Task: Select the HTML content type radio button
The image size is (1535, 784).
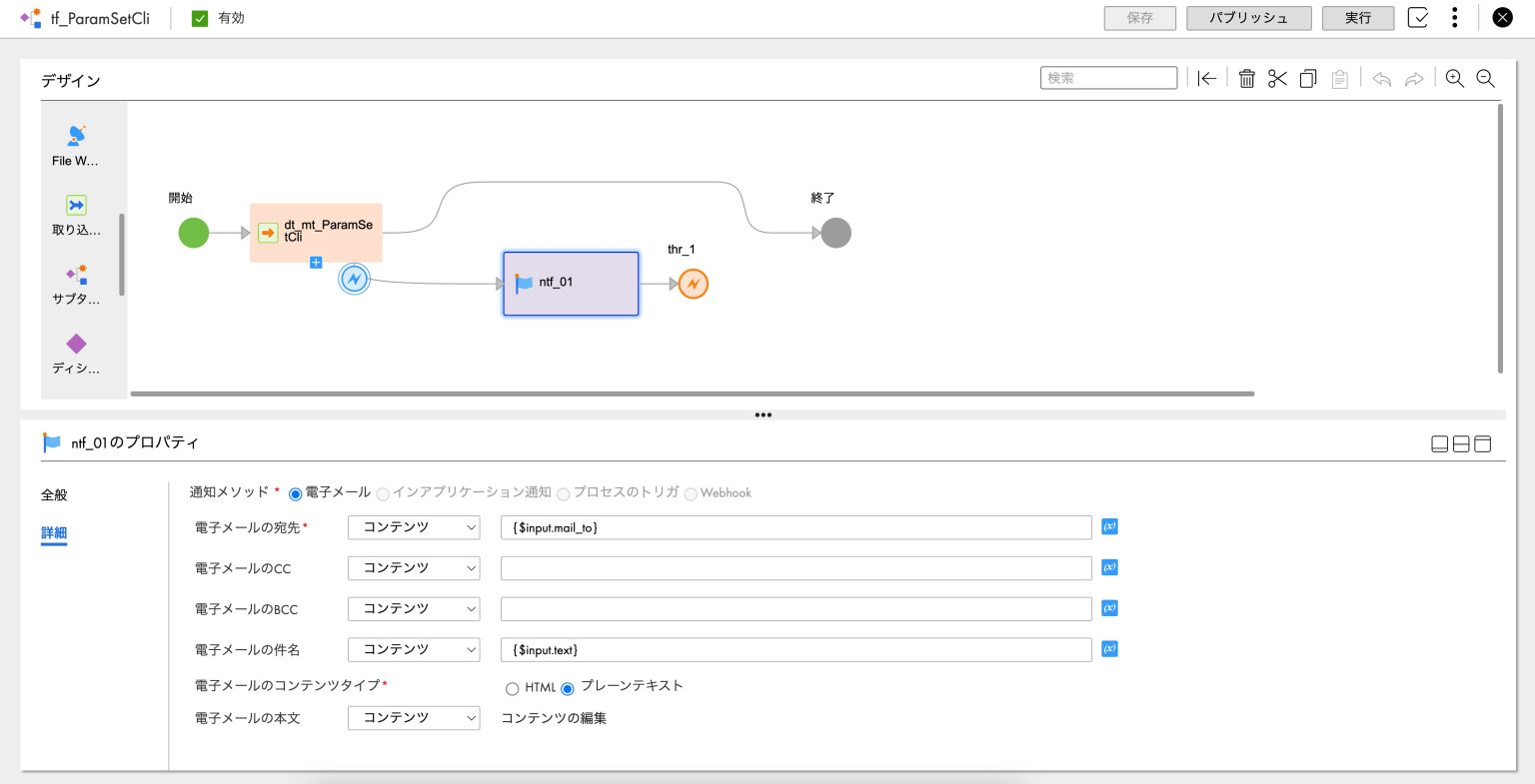Action: click(513, 688)
